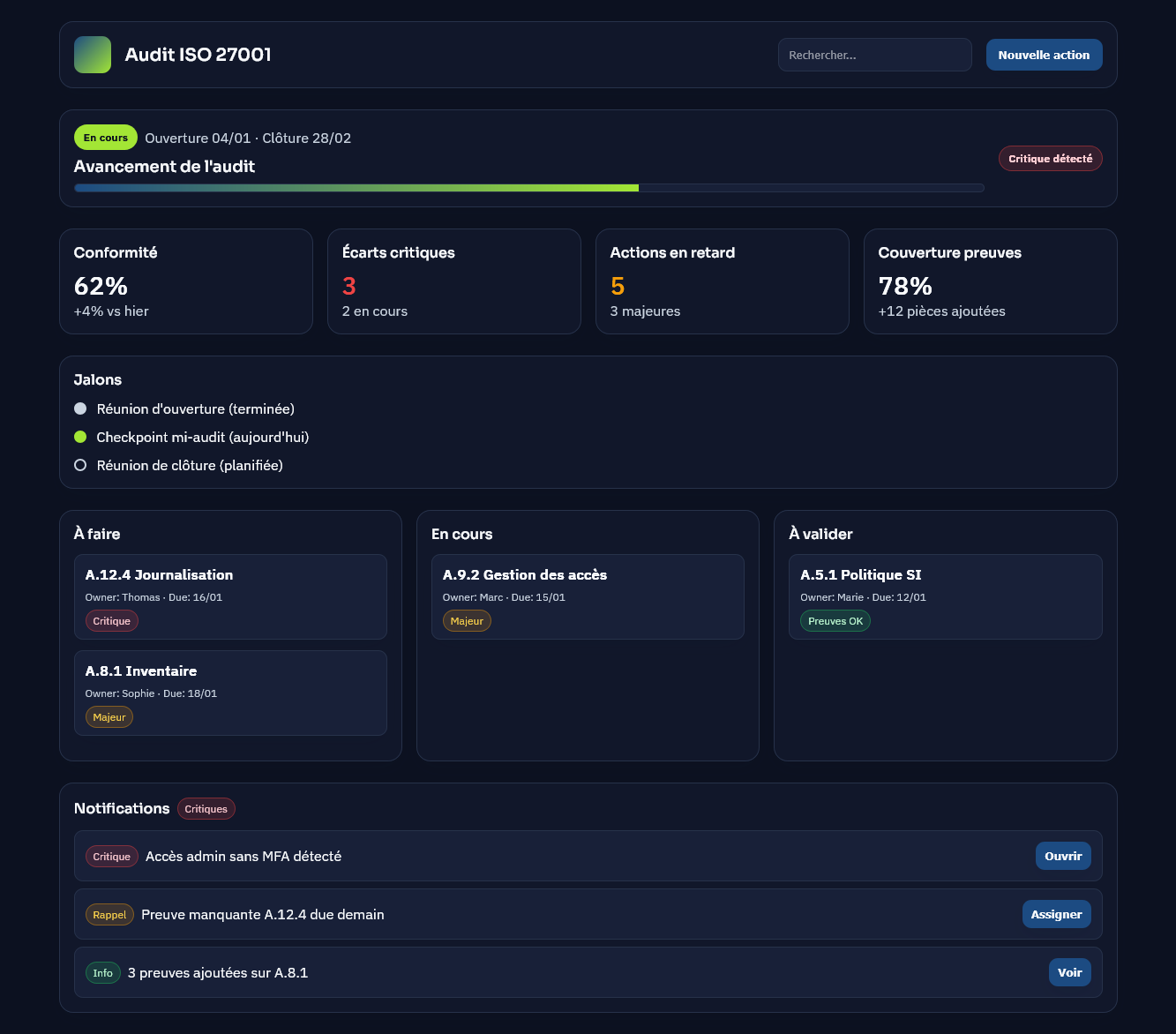Select the Réunion d'ouverture milestone dot
The image size is (1176, 1034).
[x=80, y=408]
